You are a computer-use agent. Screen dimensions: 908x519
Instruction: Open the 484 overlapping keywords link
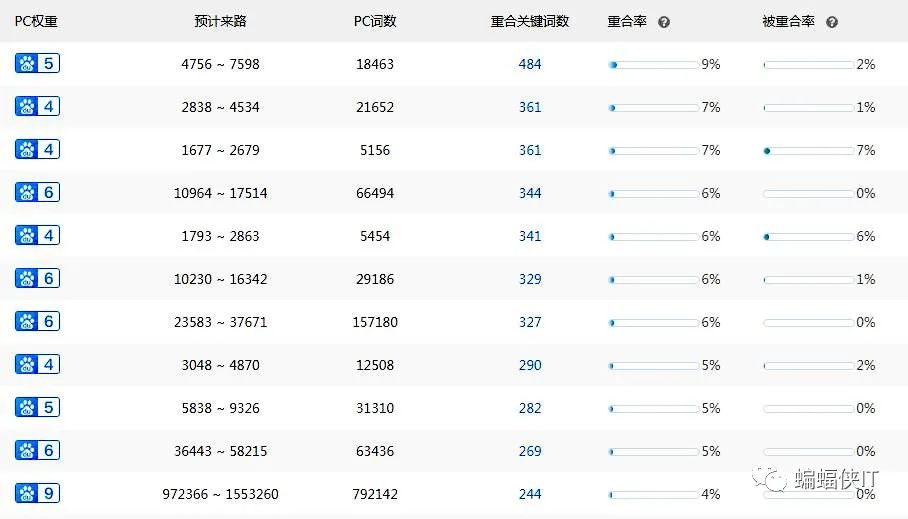530,64
